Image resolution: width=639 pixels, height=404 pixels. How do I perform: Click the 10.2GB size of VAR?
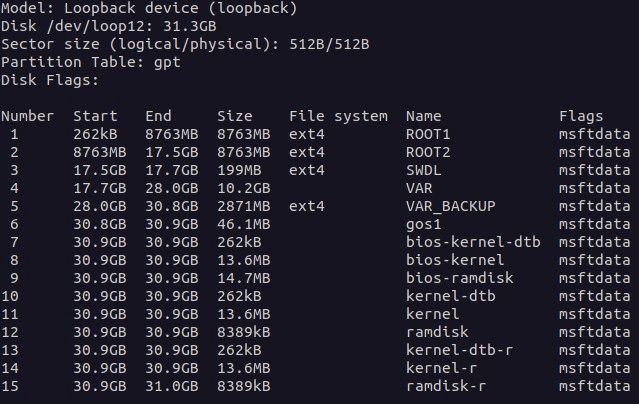[x=243, y=188]
